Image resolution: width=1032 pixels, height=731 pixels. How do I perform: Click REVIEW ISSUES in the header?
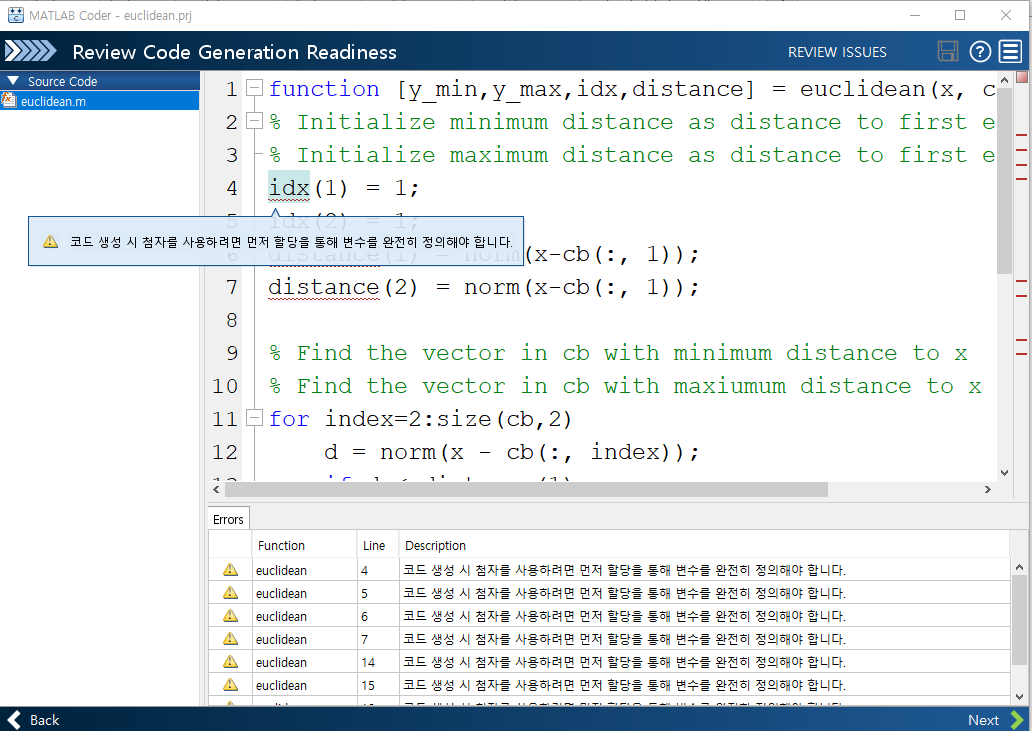(x=837, y=52)
